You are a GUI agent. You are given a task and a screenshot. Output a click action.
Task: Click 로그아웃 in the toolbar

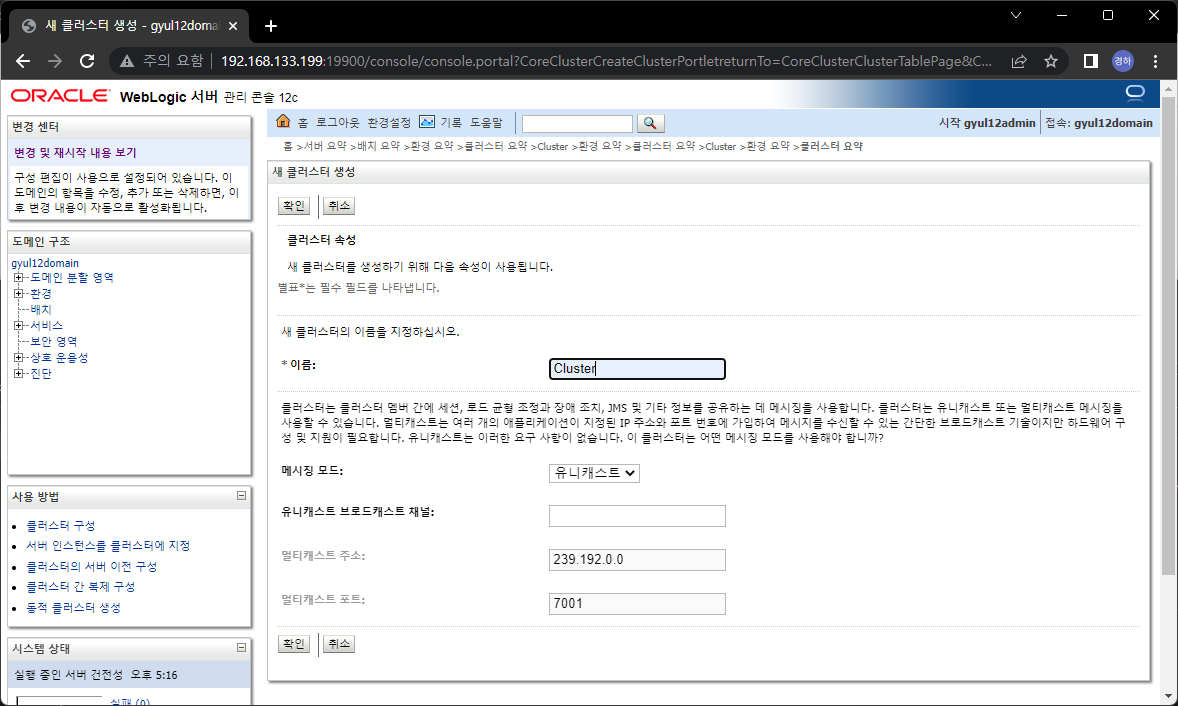tap(337, 122)
